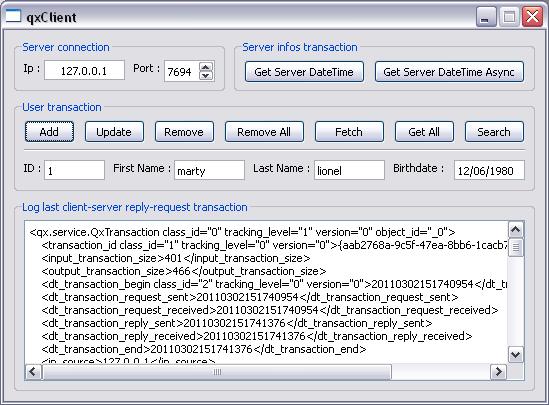
Task: Click the dt_transaction_reply_sent log line
Action: (x=237, y=323)
